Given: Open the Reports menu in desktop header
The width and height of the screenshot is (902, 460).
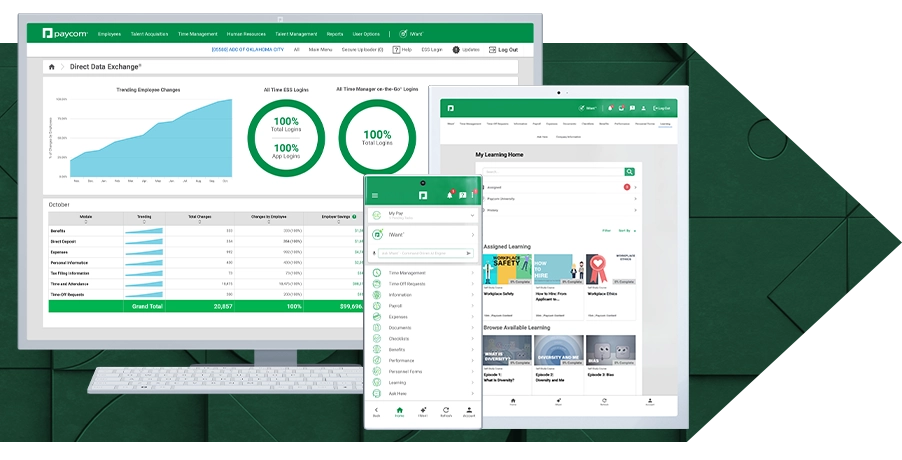Looking at the screenshot, I should [334, 34].
